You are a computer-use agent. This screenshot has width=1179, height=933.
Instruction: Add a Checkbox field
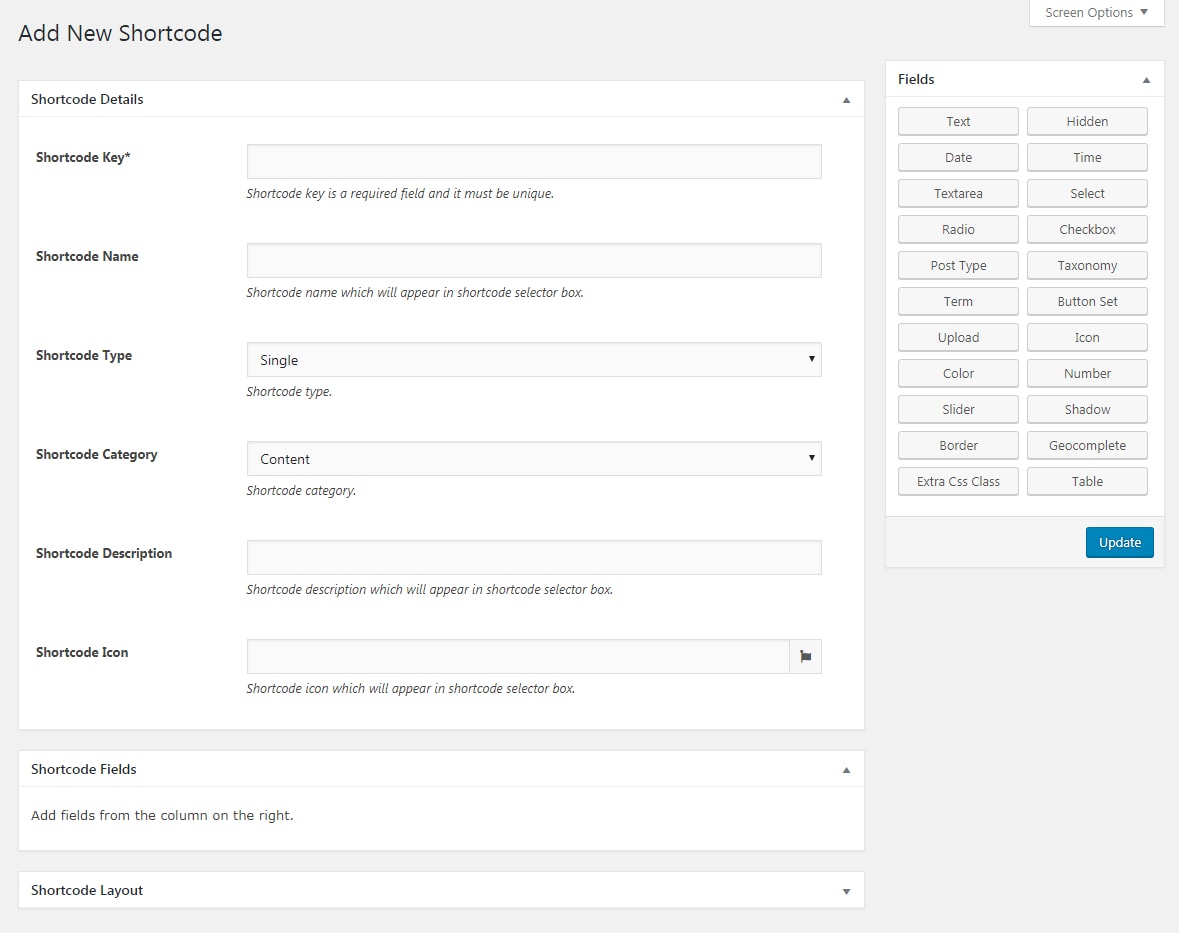[x=1087, y=230]
